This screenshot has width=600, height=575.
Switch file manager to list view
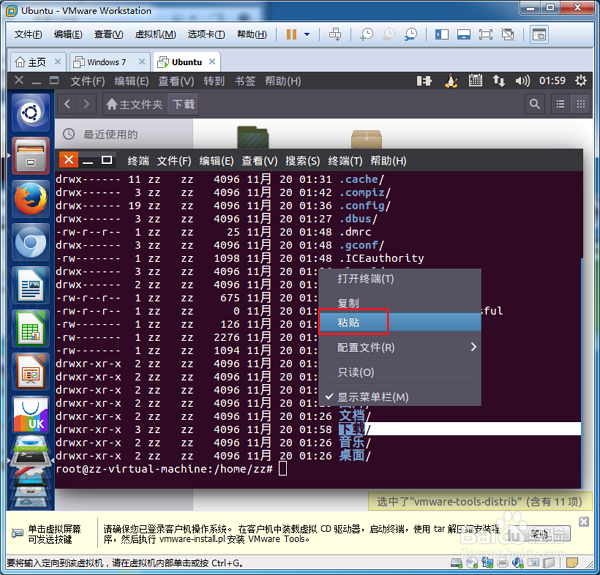[x=561, y=104]
